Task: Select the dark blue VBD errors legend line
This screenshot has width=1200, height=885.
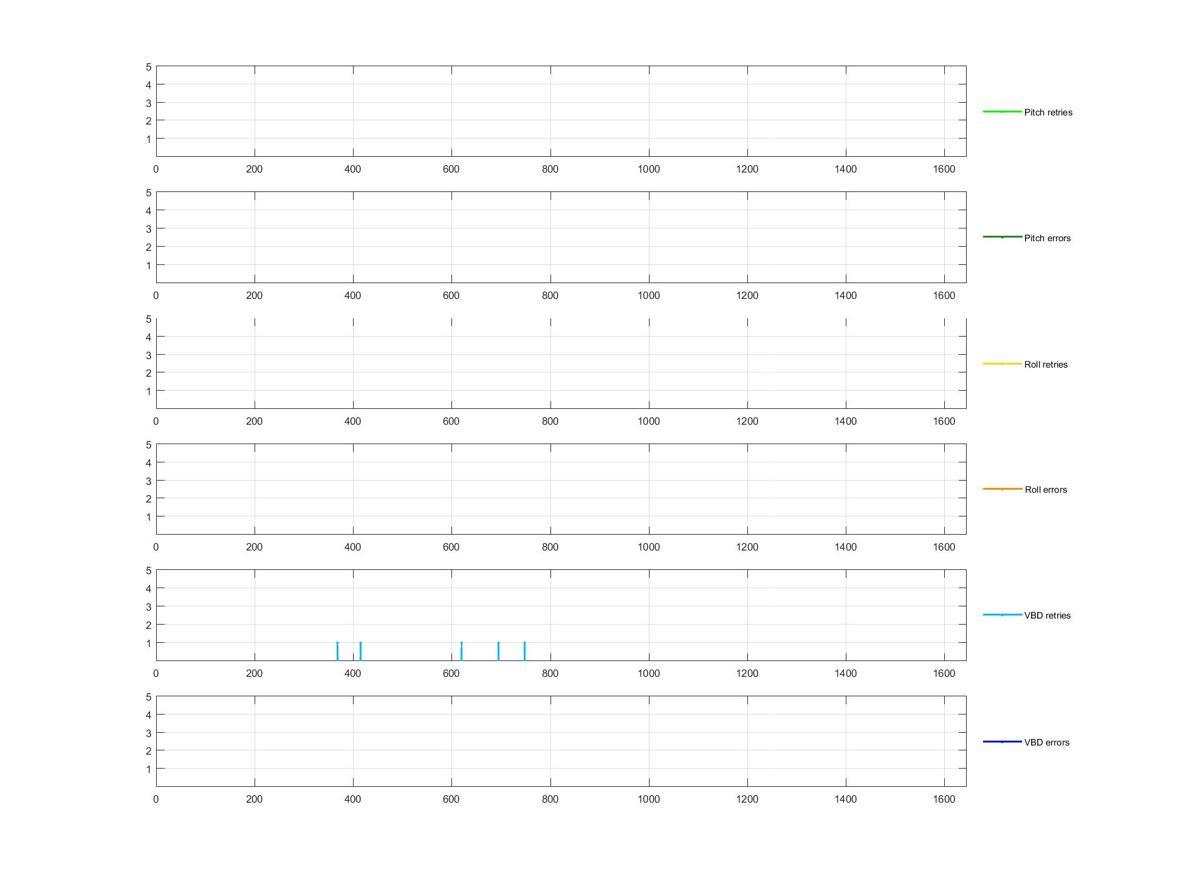Action: click(1002, 741)
